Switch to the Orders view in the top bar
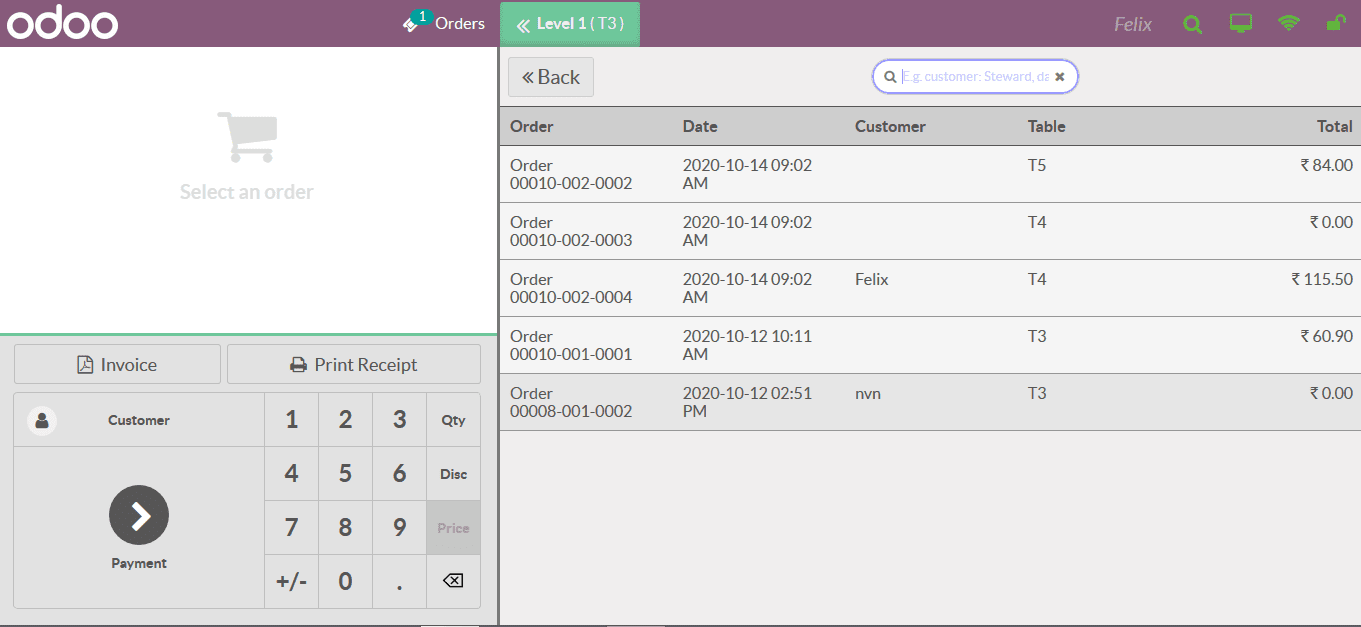 point(458,23)
